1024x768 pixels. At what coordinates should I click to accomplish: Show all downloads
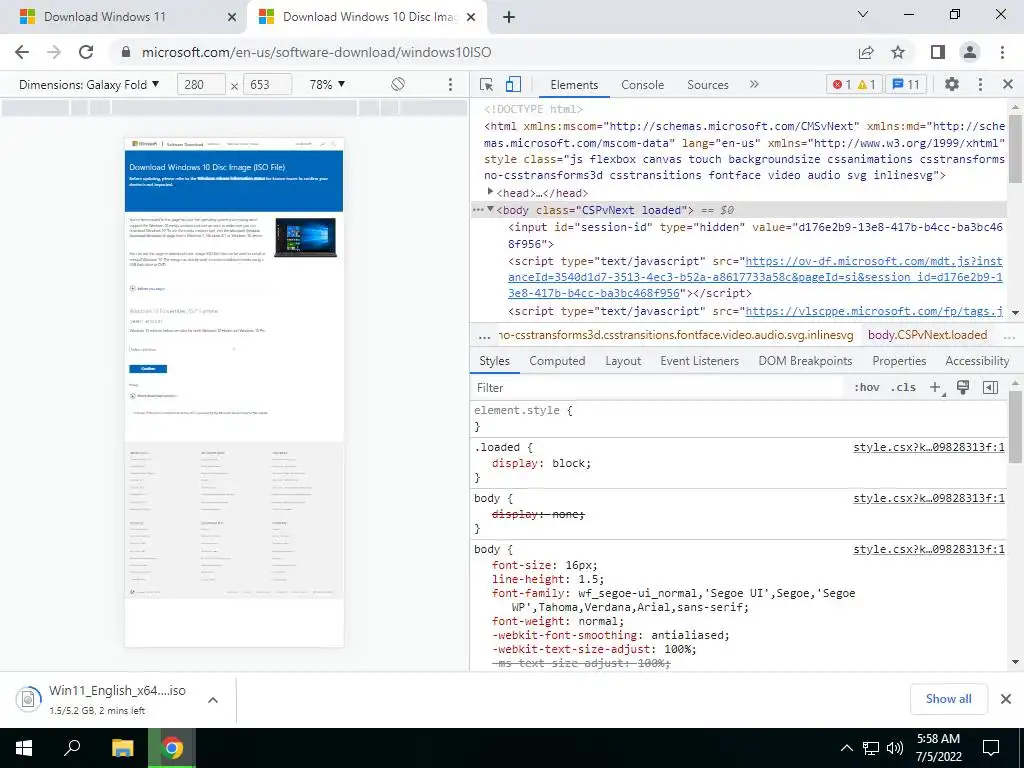tap(948, 699)
